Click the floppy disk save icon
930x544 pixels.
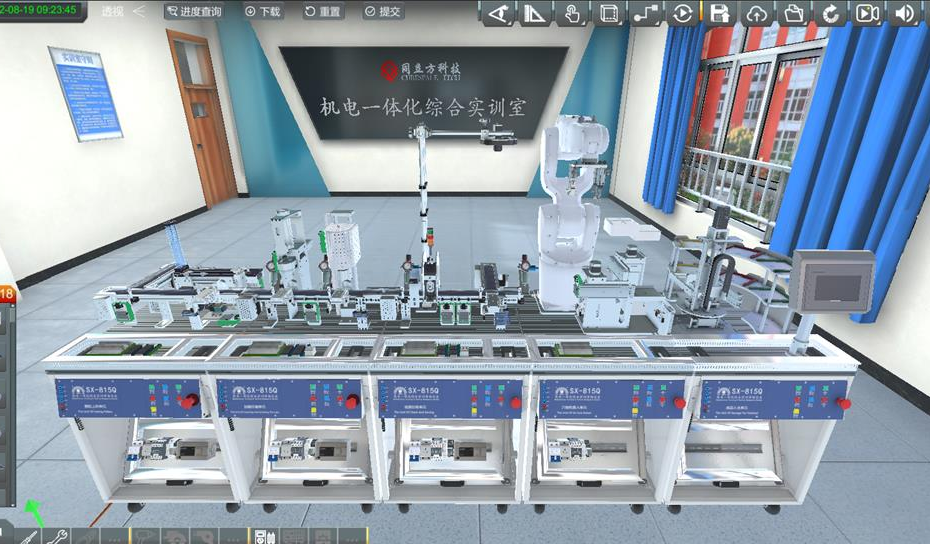click(x=719, y=13)
